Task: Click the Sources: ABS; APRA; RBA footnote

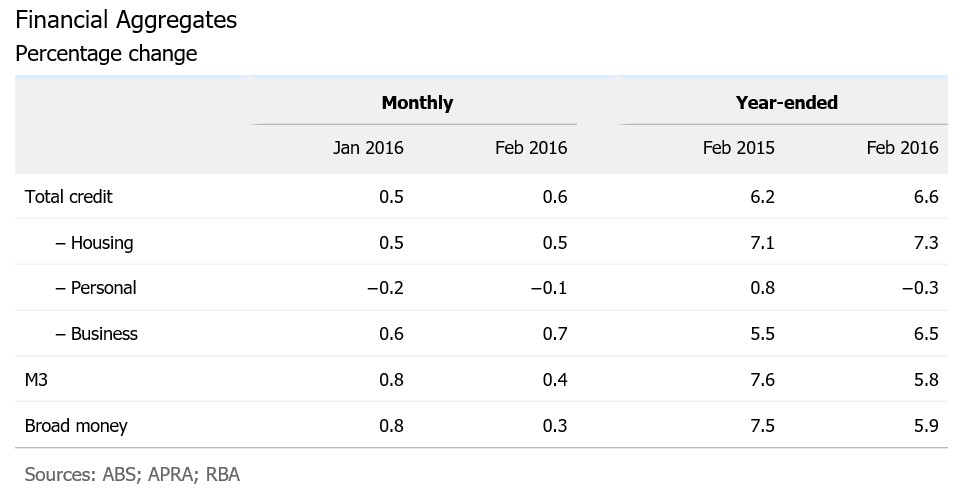Action: (132, 474)
